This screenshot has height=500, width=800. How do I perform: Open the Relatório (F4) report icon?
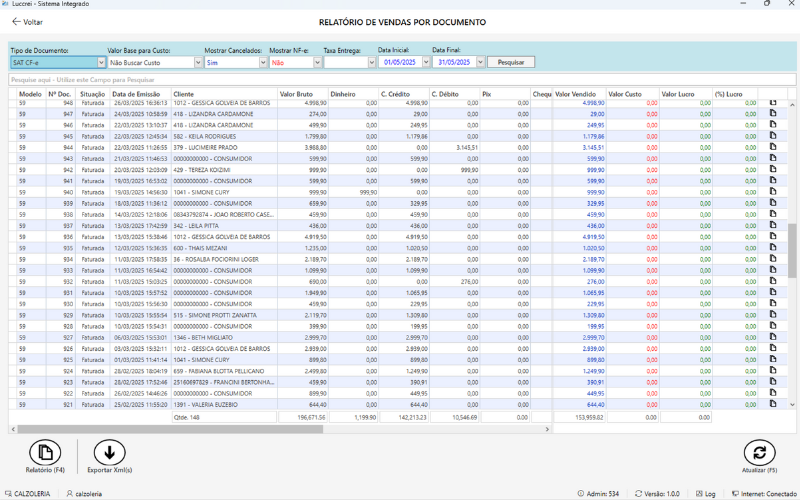[x=45, y=453]
